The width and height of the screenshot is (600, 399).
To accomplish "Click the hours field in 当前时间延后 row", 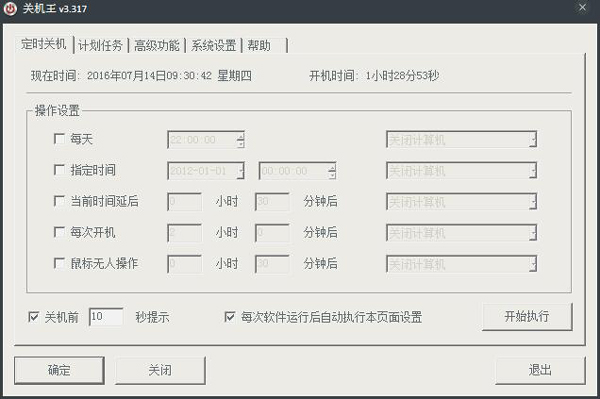I will (x=184, y=202).
